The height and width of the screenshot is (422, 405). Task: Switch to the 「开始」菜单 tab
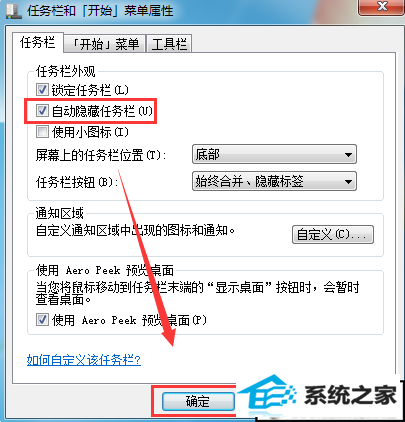pyautogui.click(x=105, y=44)
